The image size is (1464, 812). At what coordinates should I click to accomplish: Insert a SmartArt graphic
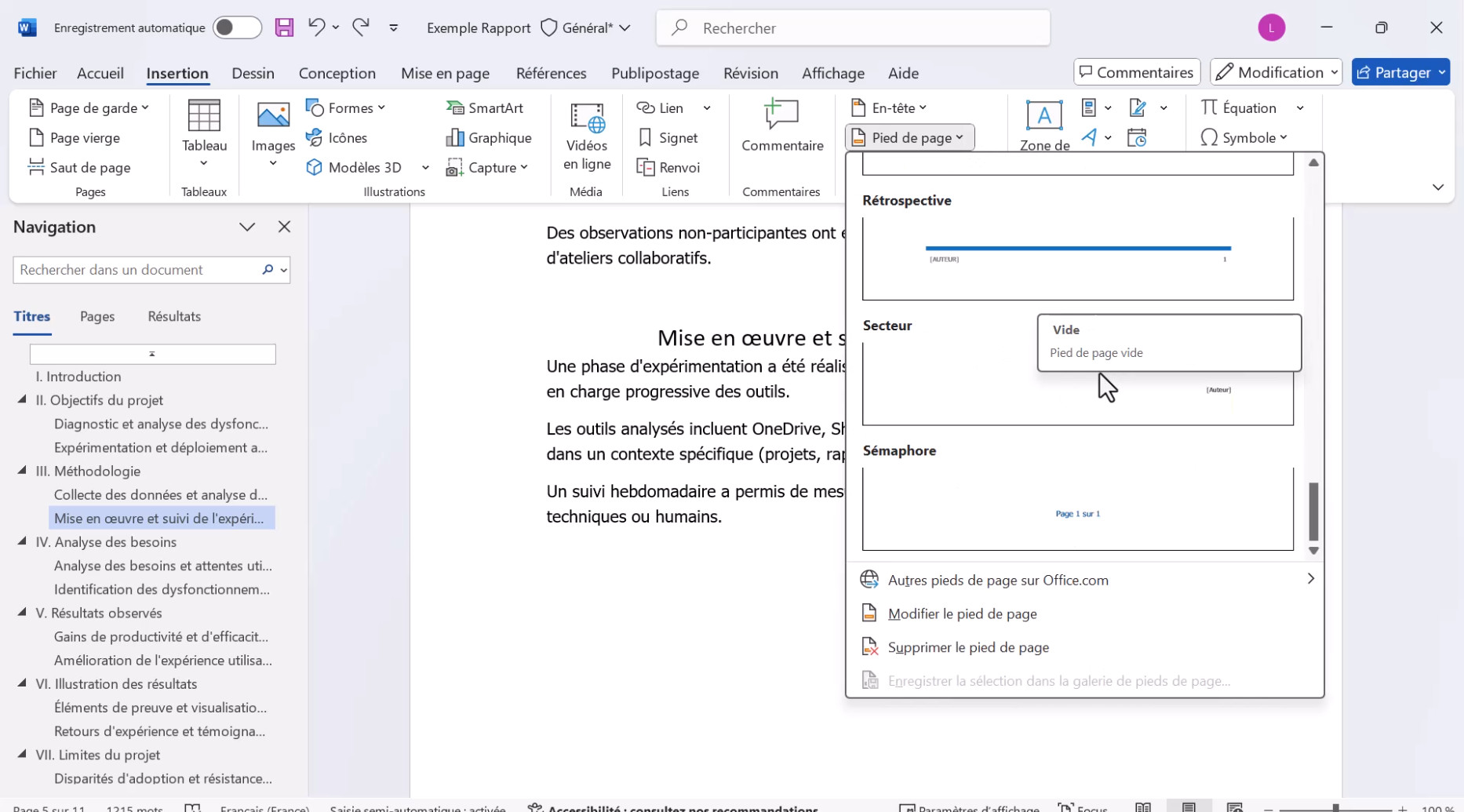click(x=485, y=107)
